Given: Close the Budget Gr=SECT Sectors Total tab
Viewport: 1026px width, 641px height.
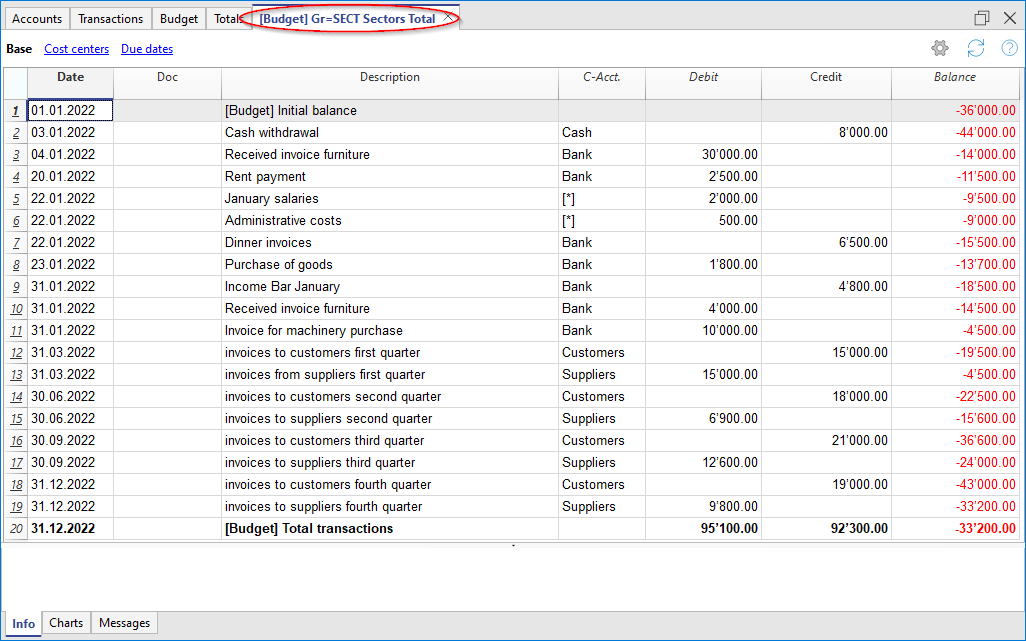Looking at the screenshot, I should point(448,18).
